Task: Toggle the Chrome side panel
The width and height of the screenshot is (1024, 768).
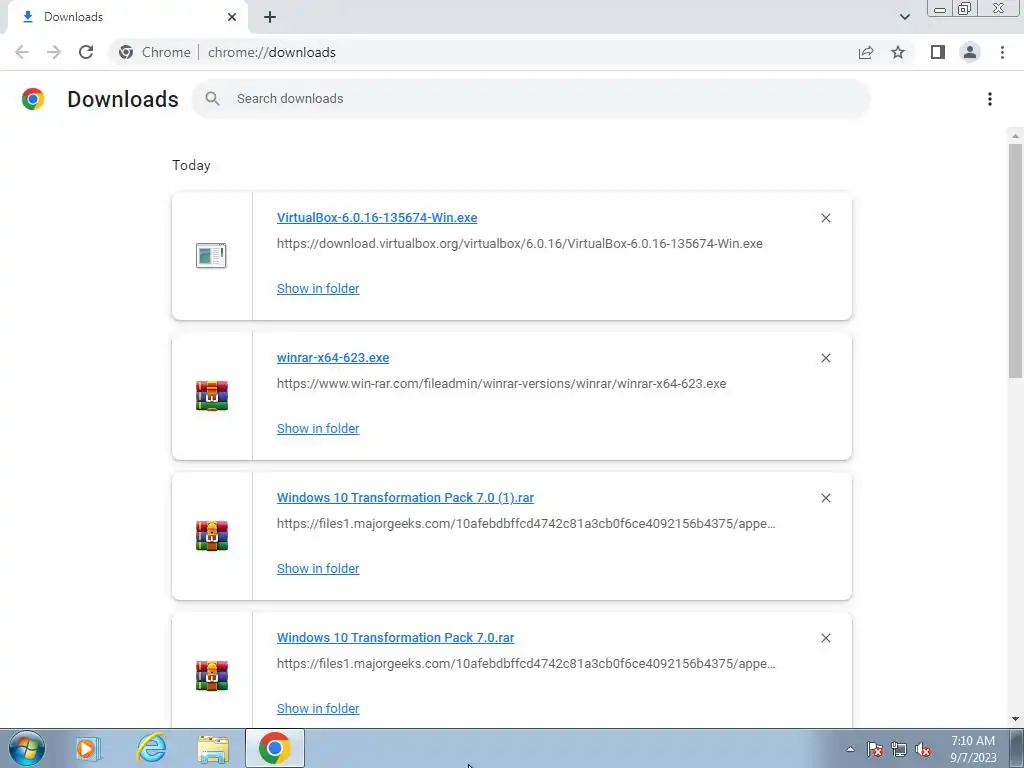Action: [938, 52]
